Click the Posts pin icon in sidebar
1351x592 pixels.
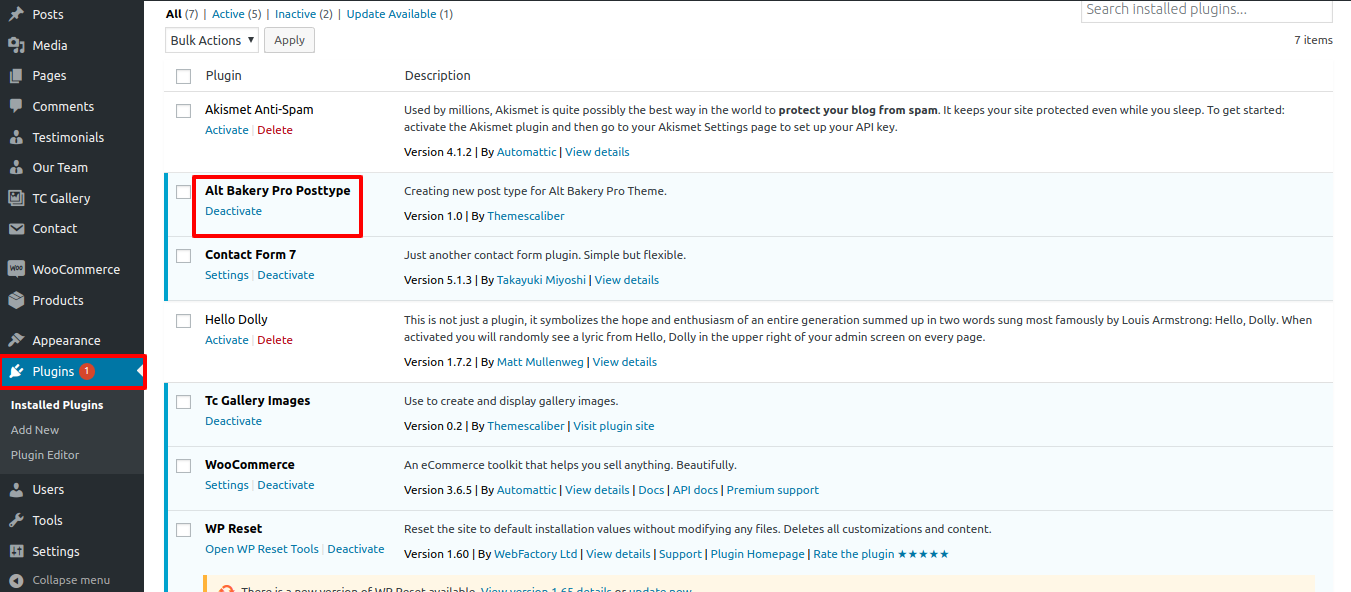[16, 15]
